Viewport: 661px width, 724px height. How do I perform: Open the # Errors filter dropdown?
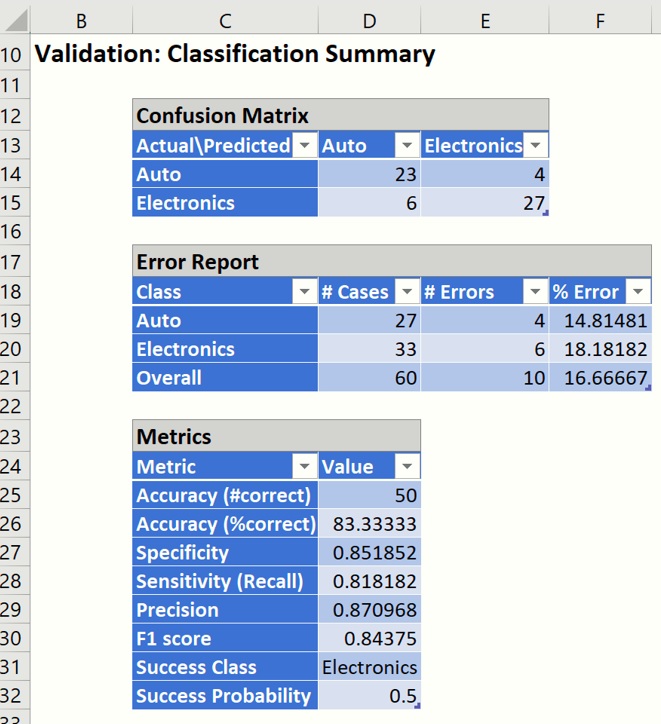535,292
